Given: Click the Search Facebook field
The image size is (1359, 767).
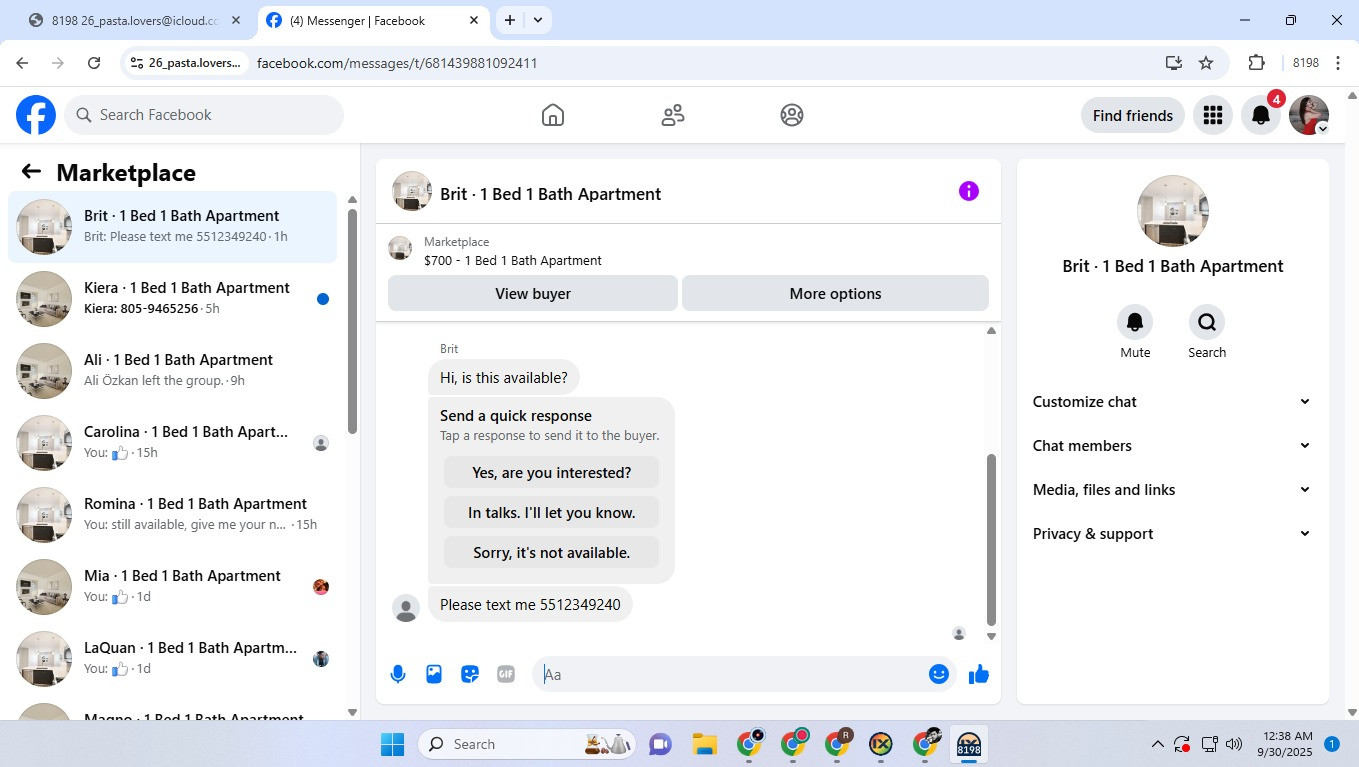Looking at the screenshot, I should click(204, 115).
